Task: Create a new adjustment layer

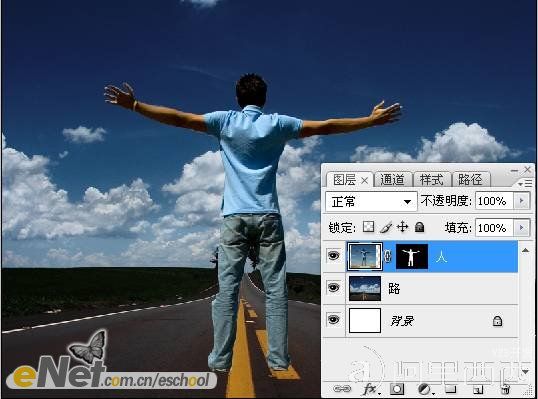Action: coord(425,389)
